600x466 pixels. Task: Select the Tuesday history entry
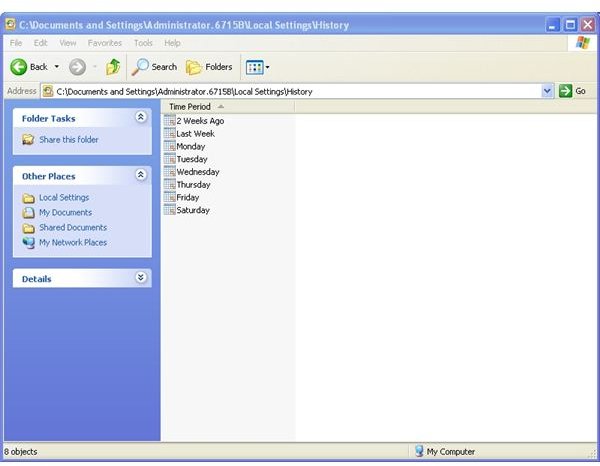pyautogui.click(x=192, y=159)
